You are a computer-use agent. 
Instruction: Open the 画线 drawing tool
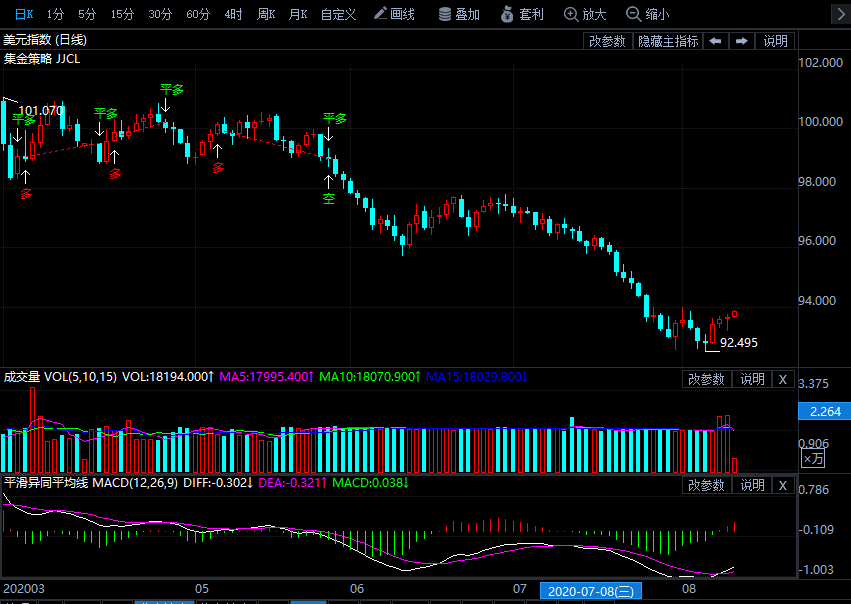(394, 14)
